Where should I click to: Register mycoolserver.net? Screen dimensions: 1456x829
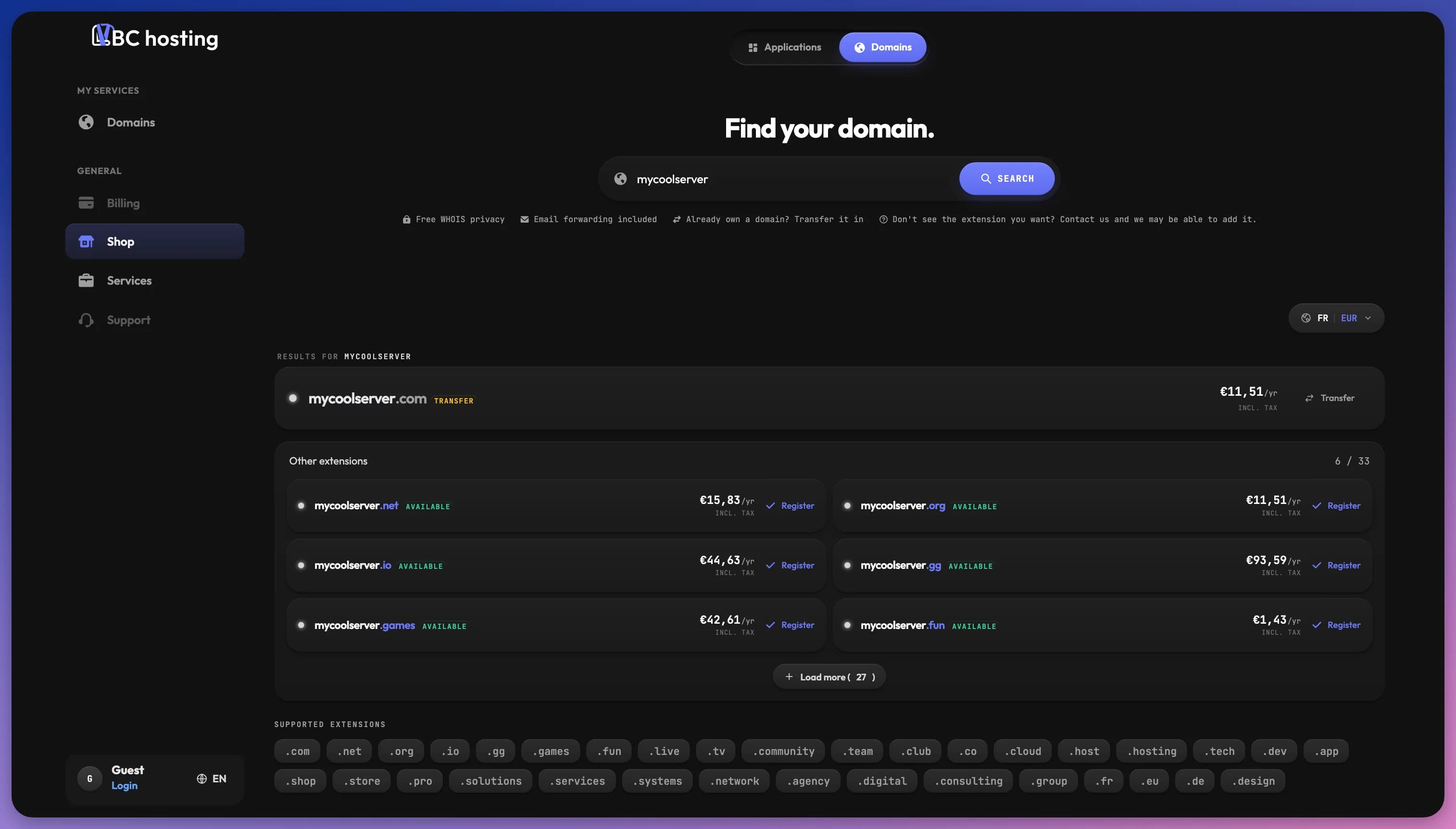click(790, 505)
